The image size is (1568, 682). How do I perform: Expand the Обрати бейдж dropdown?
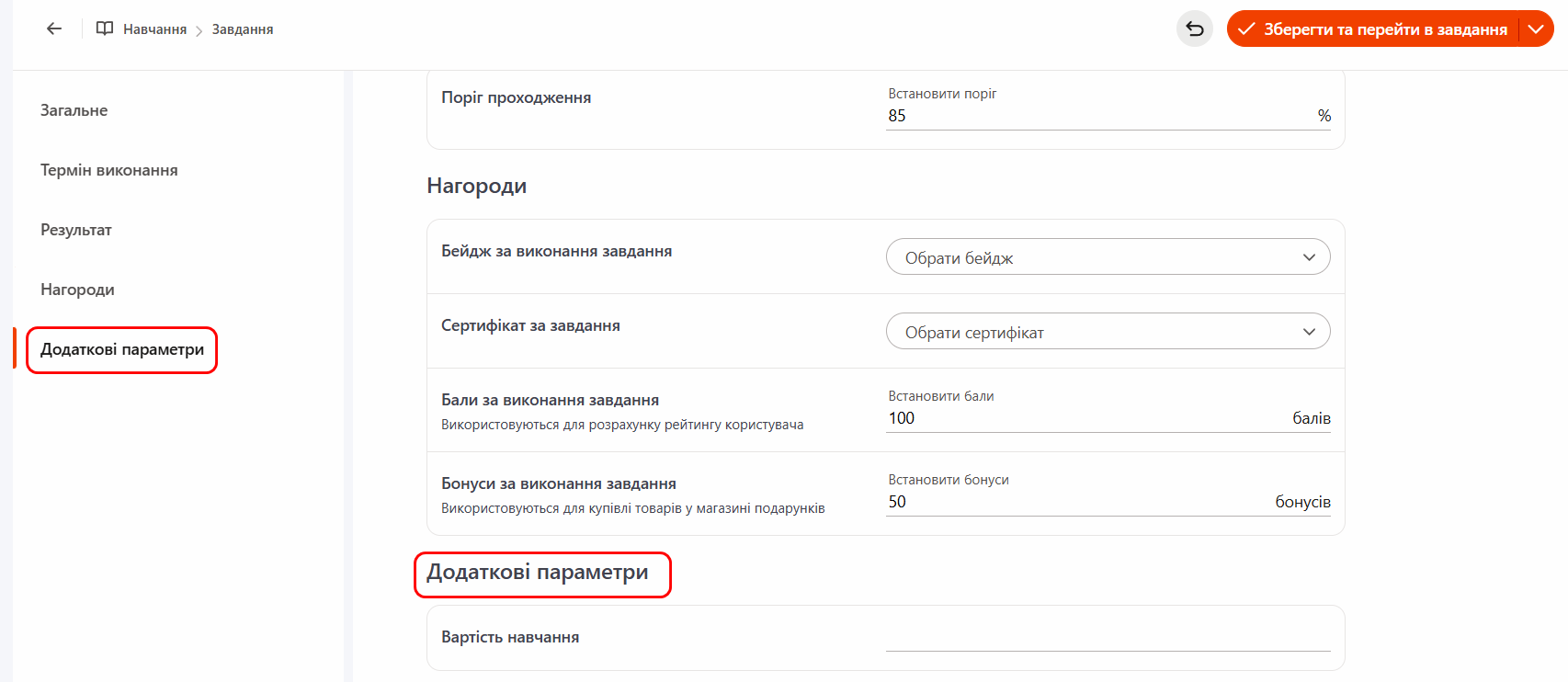[x=1094, y=257]
